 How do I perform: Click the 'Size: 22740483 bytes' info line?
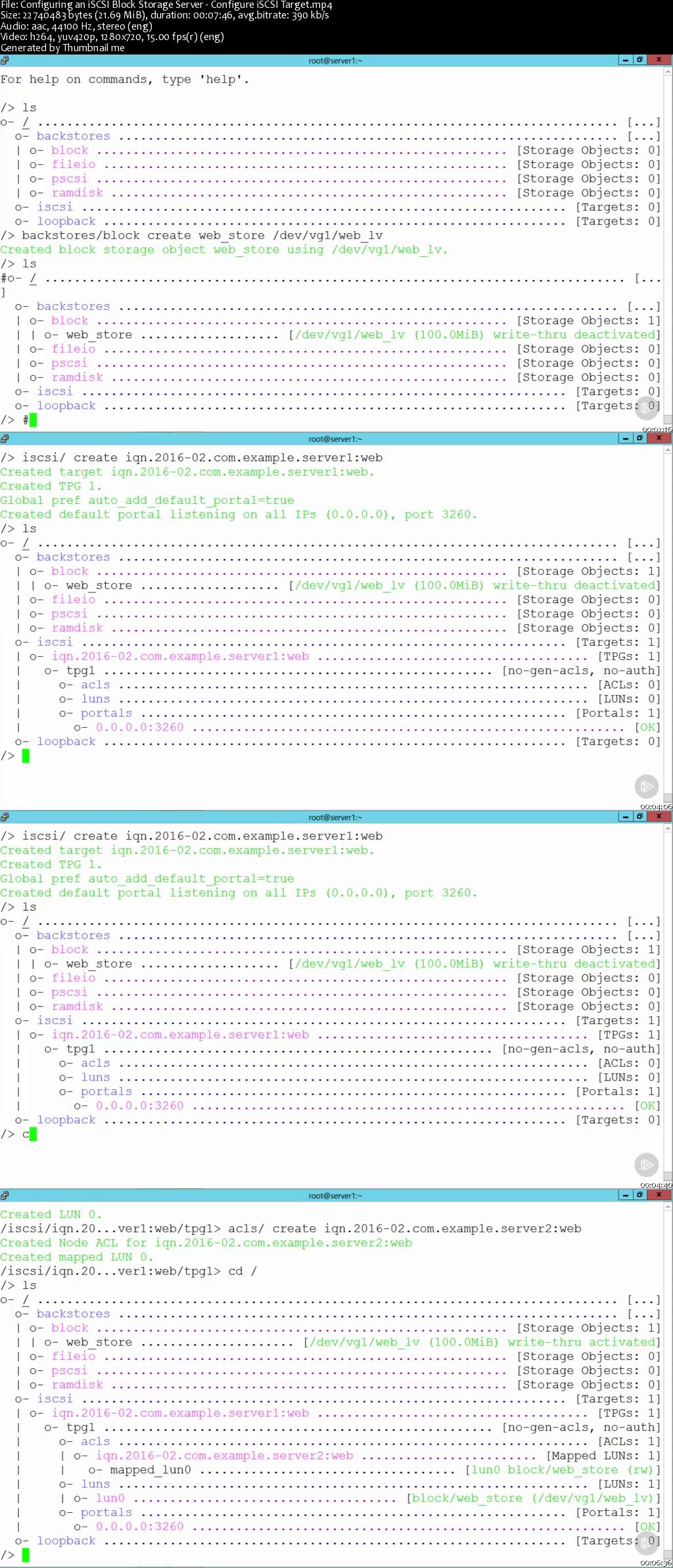pyautogui.click(x=164, y=15)
